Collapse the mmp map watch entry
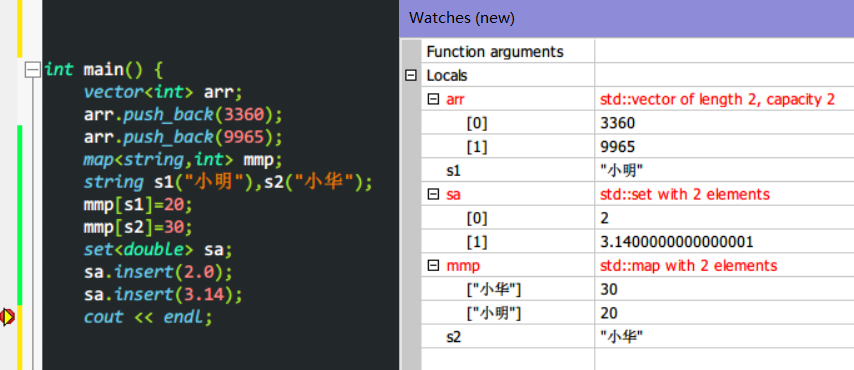854x370 pixels. (434, 265)
